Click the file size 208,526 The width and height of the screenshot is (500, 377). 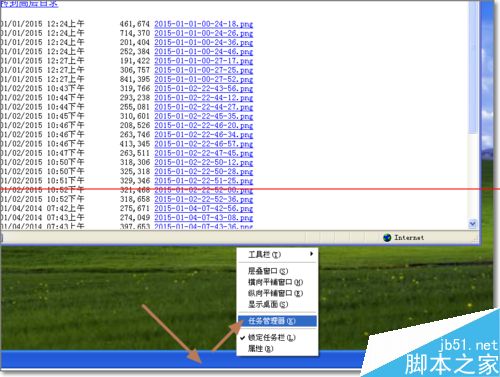tap(135, 125)
